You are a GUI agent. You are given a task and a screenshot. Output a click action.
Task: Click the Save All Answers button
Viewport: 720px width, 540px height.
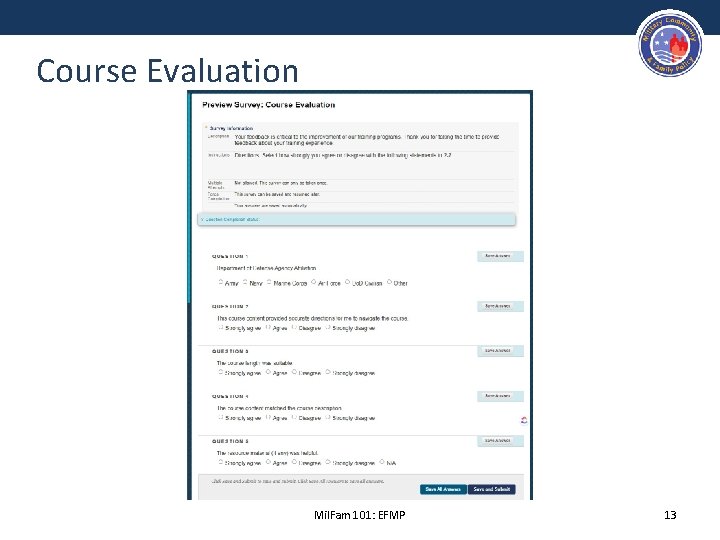[443, 489]
